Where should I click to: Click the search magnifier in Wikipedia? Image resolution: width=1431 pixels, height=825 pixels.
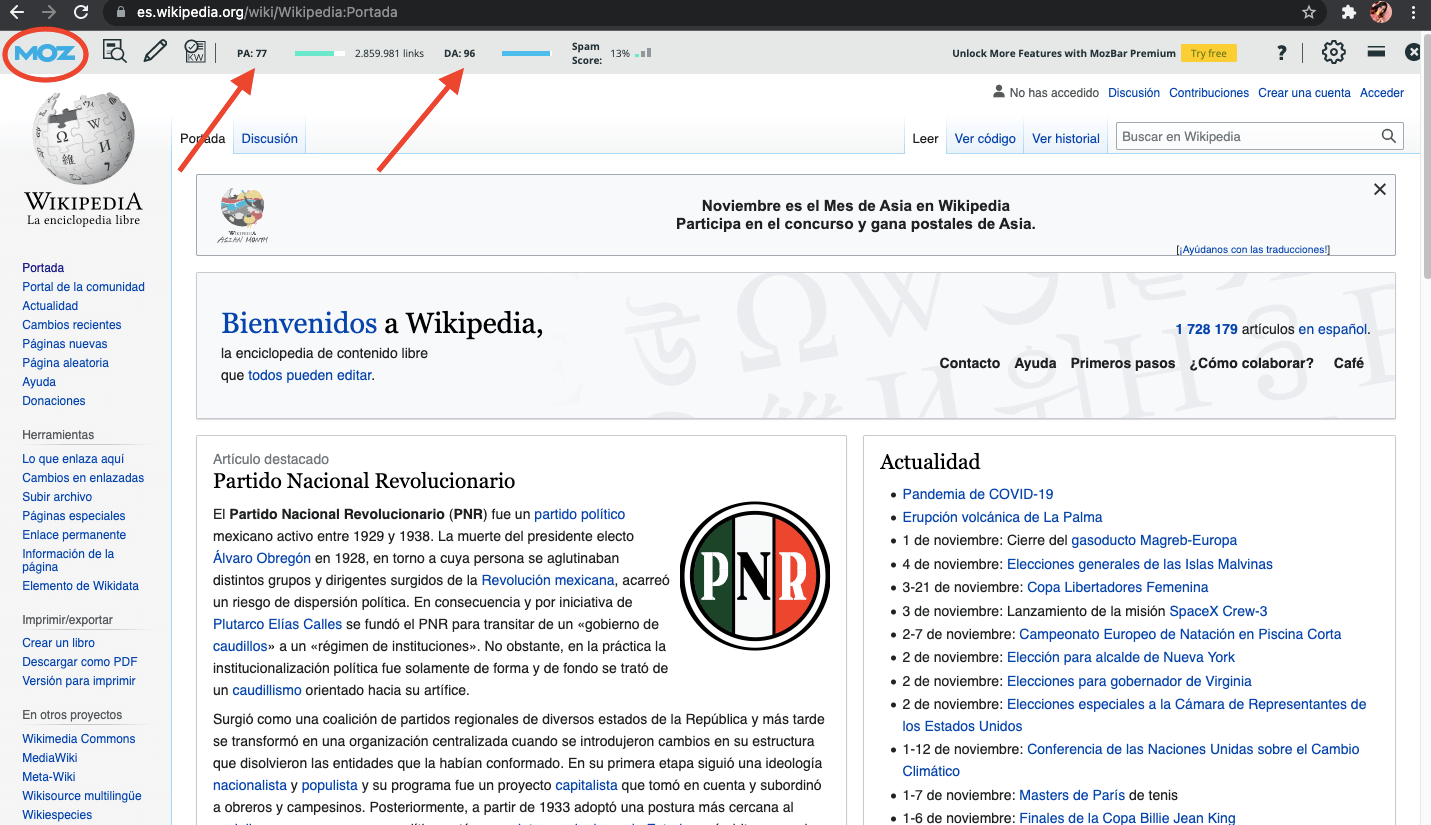(x=1388, y=137)
